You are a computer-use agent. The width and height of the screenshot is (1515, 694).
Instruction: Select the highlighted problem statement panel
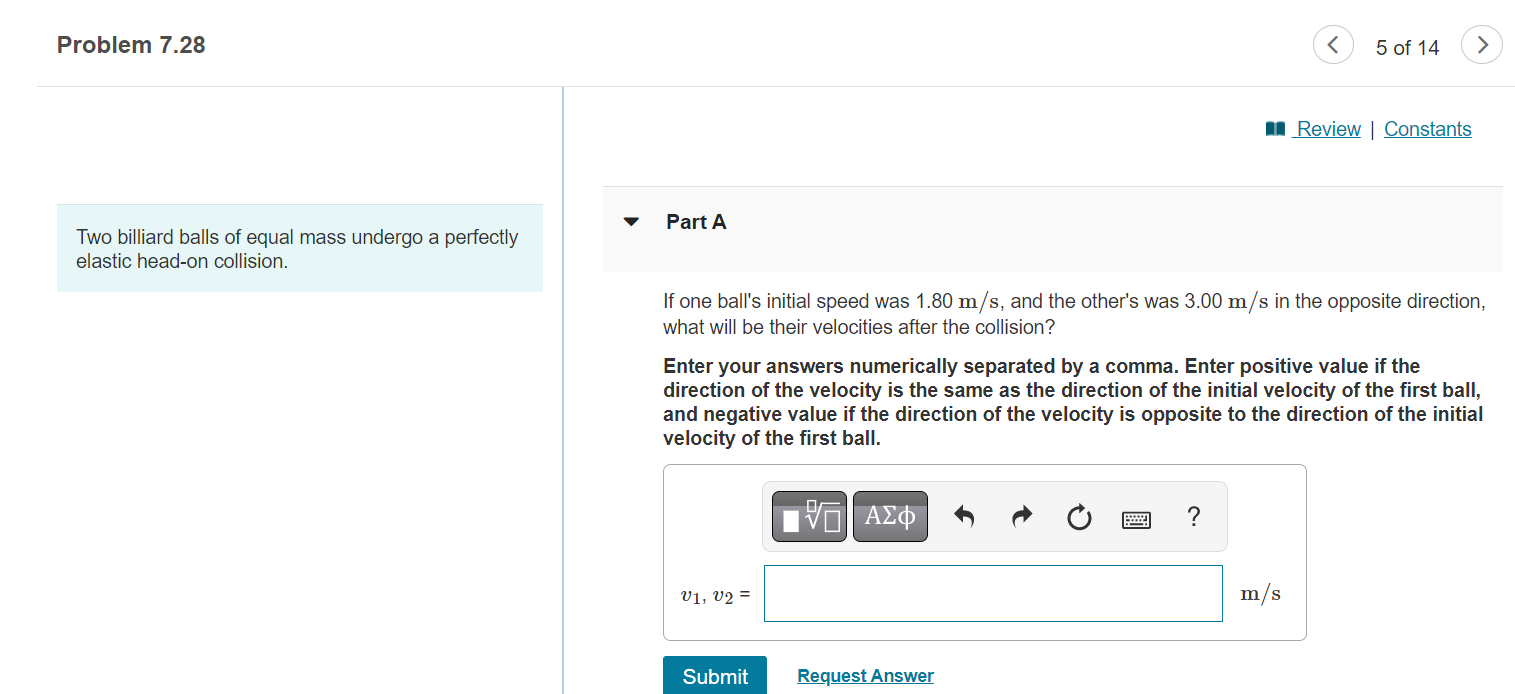click(x=299, y=248)
